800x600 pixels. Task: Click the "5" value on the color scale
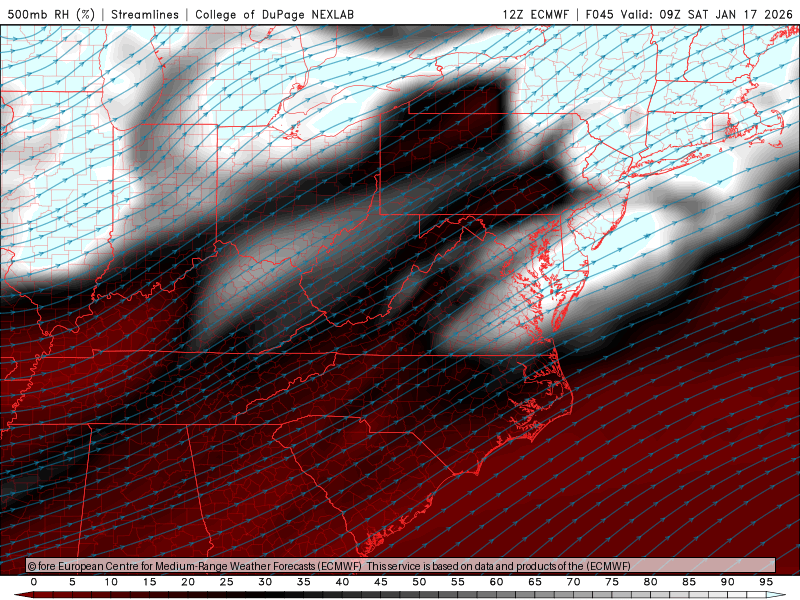point(72,582)
